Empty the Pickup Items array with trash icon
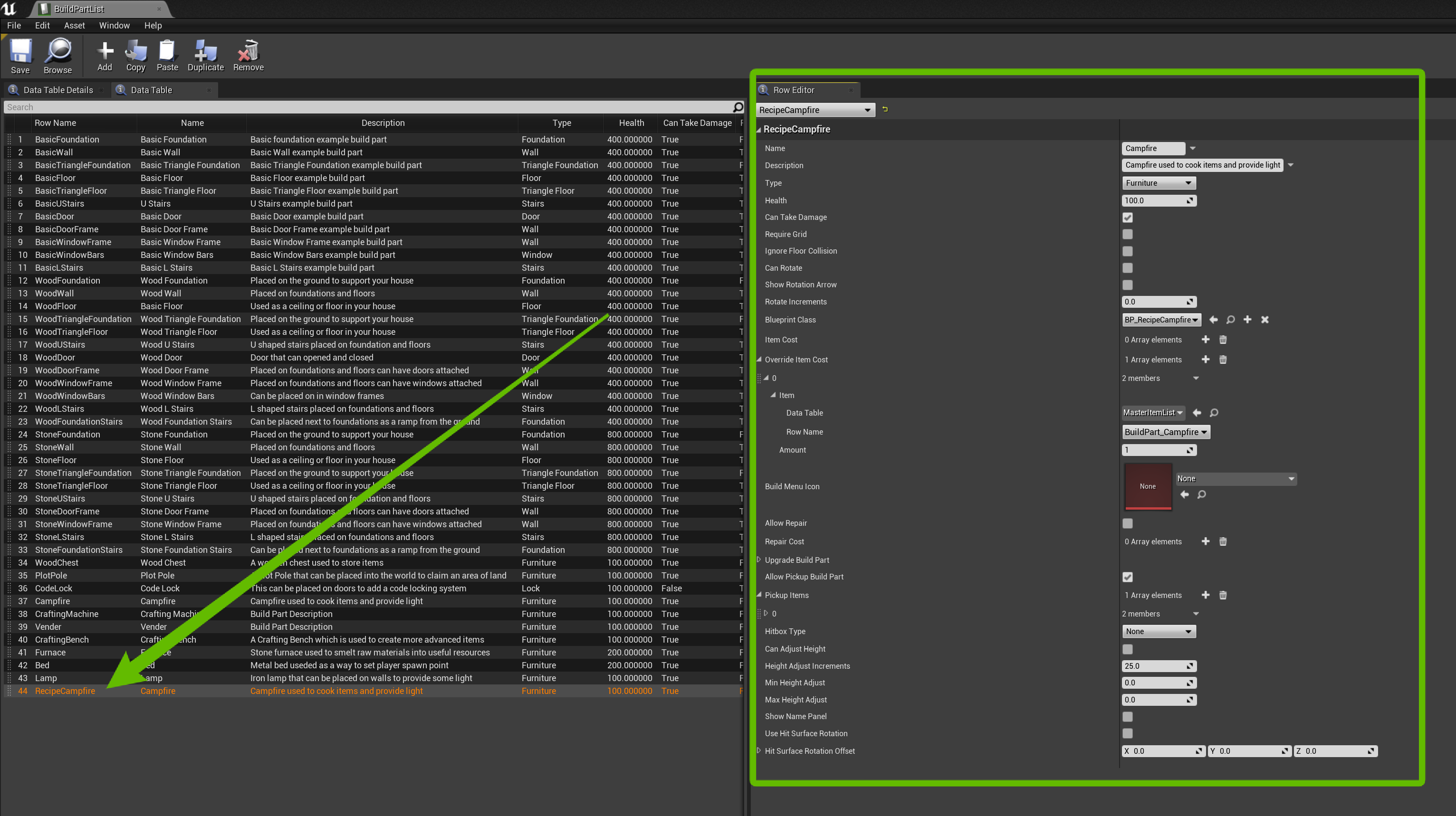The image size is (1456, 816). click(1223, 595)
